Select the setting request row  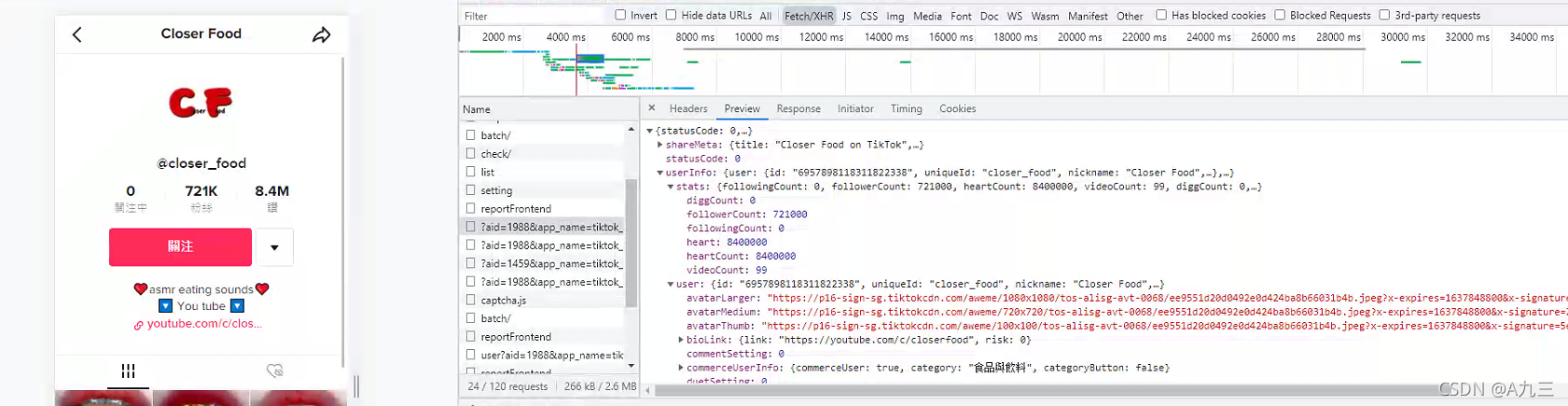coord(543,190)
